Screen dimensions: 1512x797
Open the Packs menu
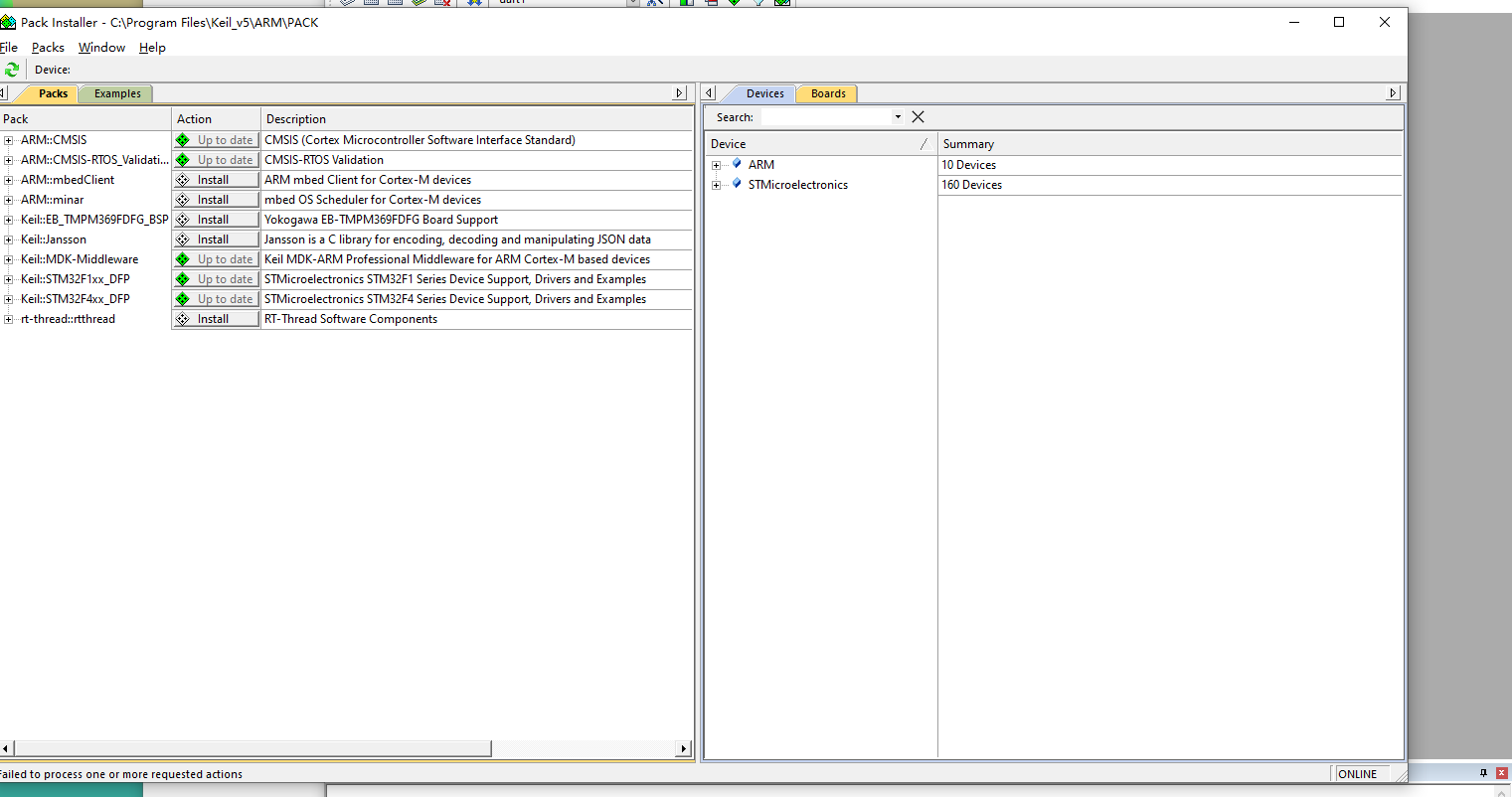(x=48, y=48)
